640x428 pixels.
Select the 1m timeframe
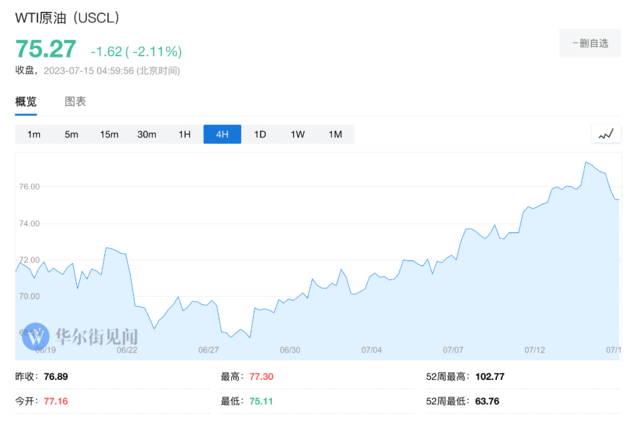pyautogui.click(x=34, y=135)
